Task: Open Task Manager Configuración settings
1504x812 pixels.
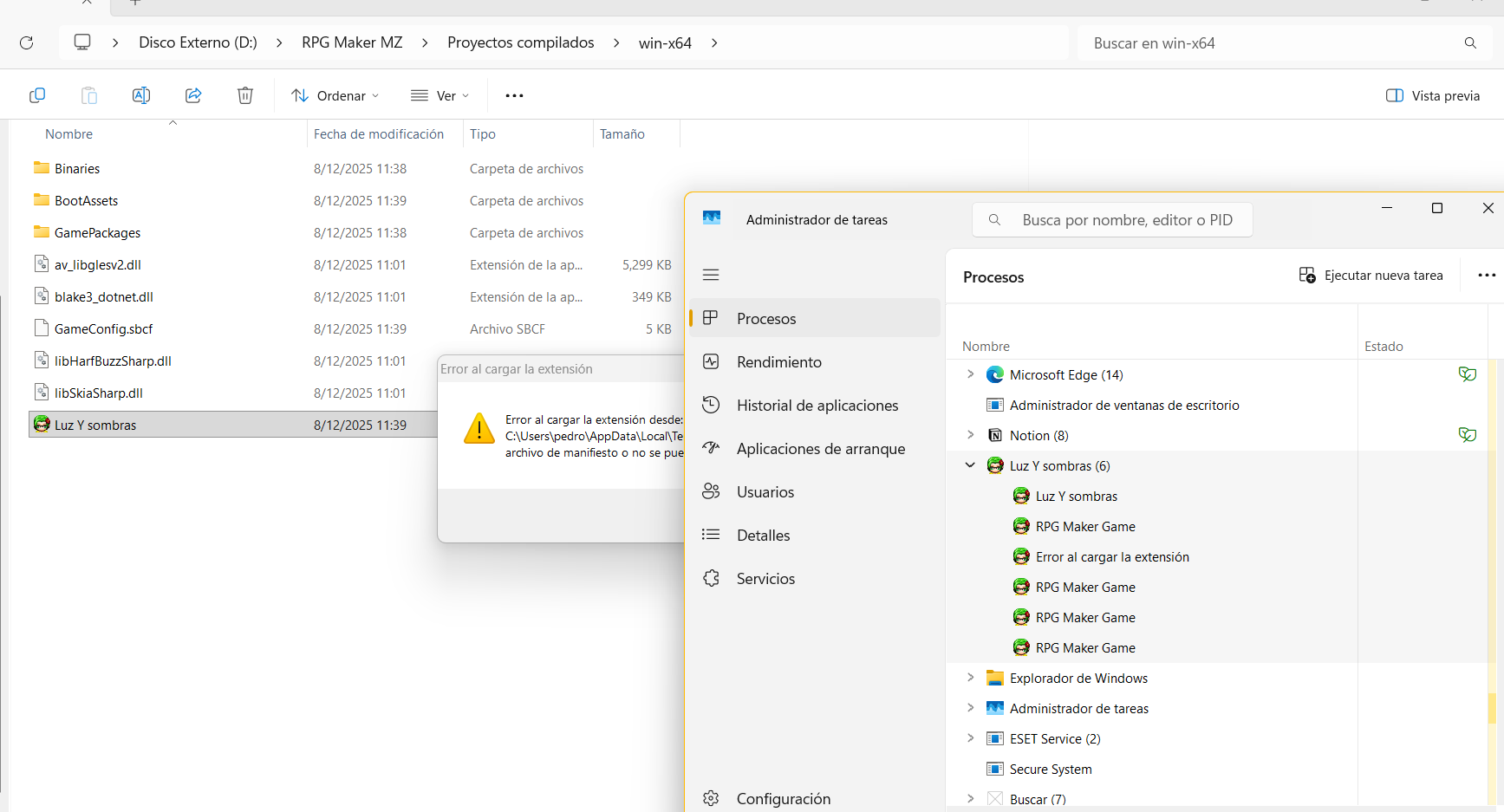Action: [815, 798]
